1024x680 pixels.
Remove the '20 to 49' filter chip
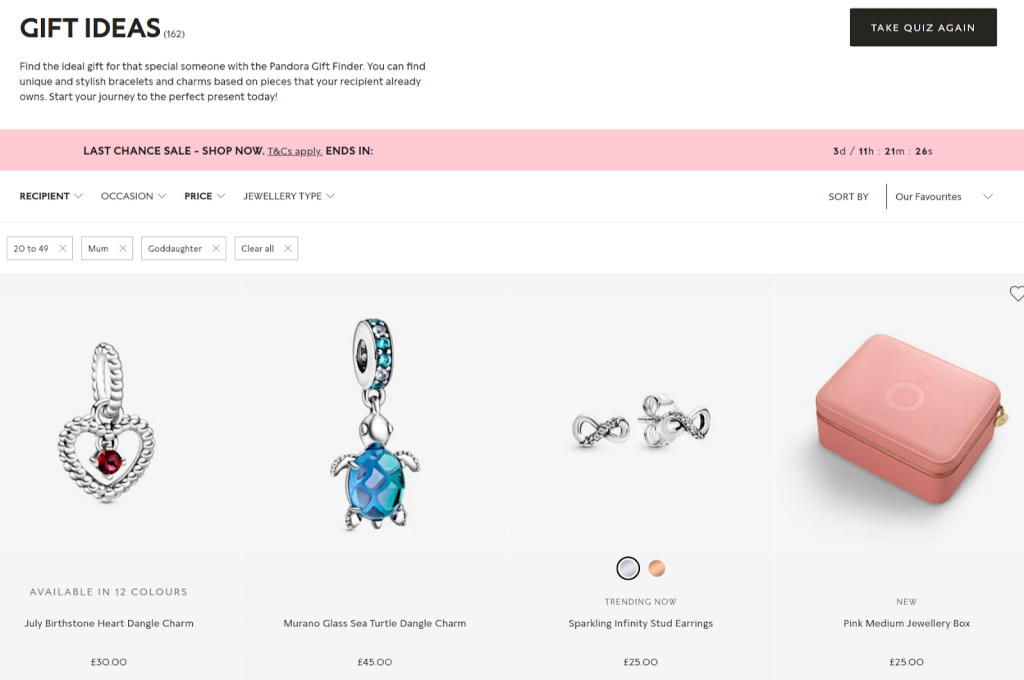pyautogui.click(x=63, y=248)
